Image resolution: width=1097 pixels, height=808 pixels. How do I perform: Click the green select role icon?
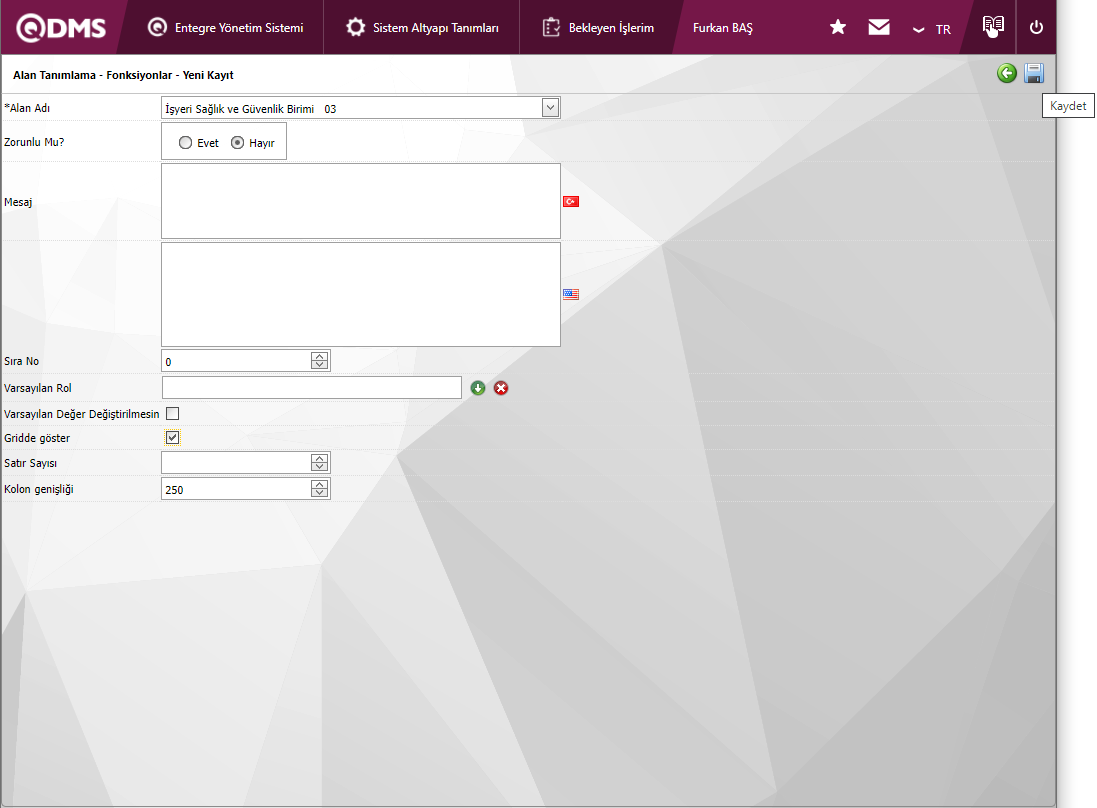point(478,388)
